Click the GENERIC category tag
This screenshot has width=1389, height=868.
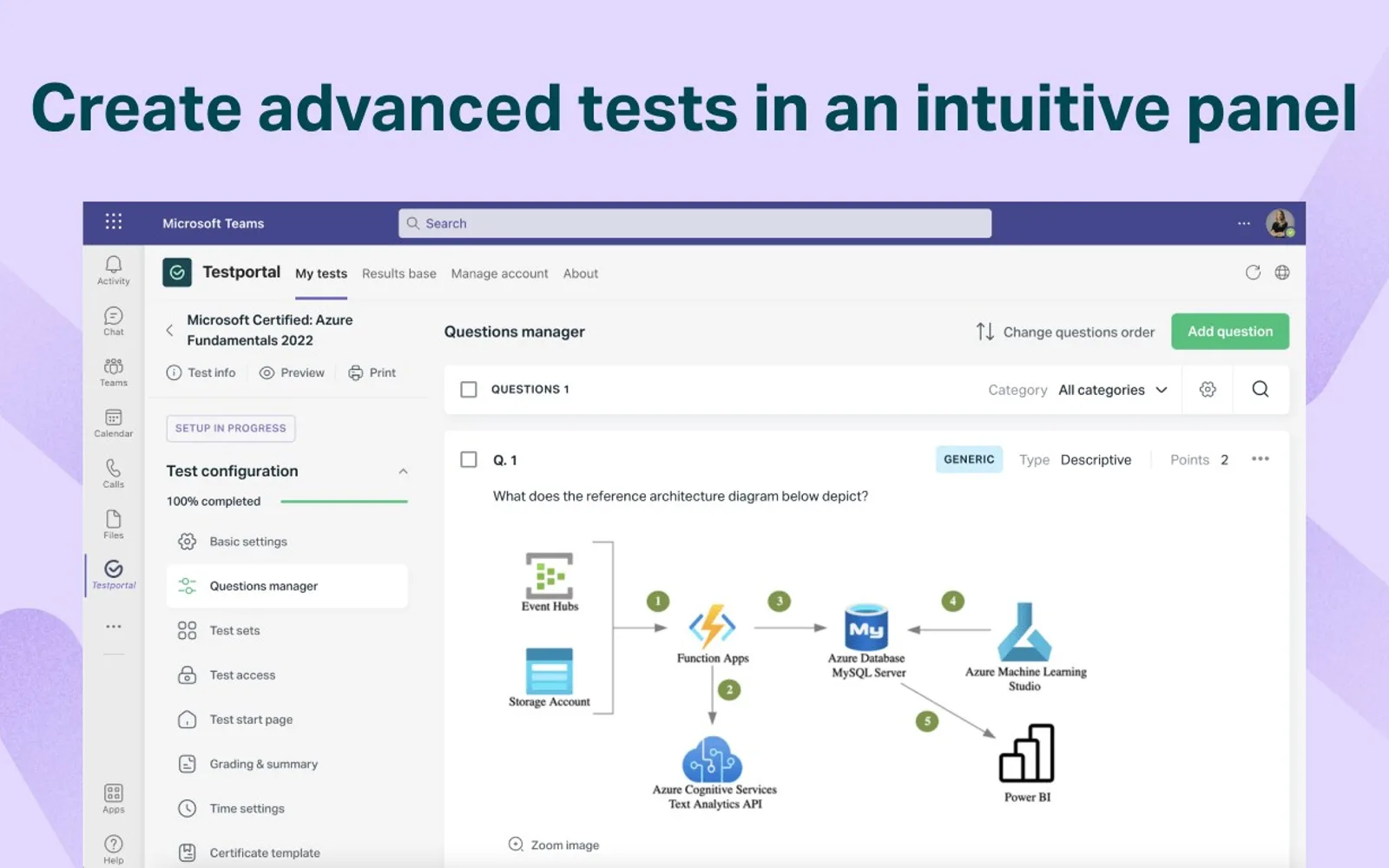coord(969,459)
